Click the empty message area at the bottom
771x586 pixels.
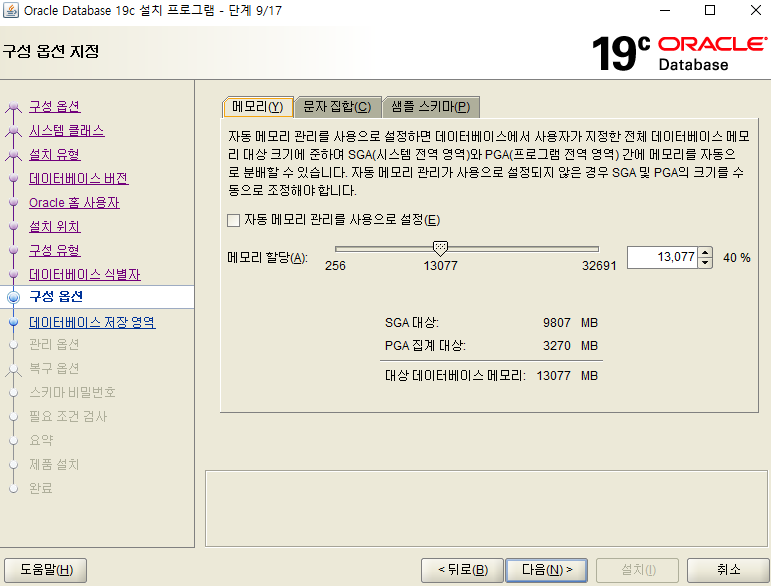click(486, 508)
